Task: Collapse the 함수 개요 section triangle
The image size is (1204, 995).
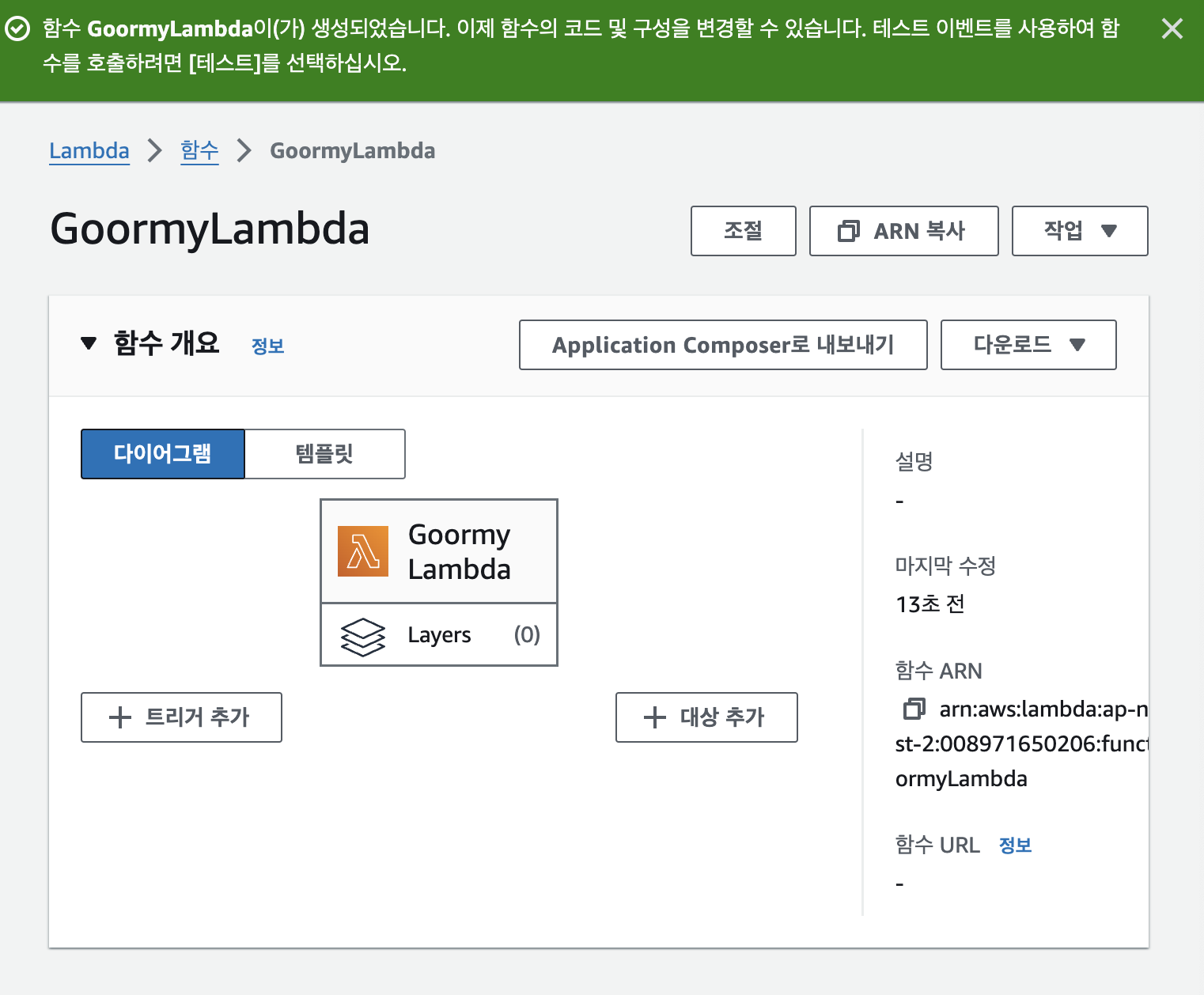Action: 89,343
